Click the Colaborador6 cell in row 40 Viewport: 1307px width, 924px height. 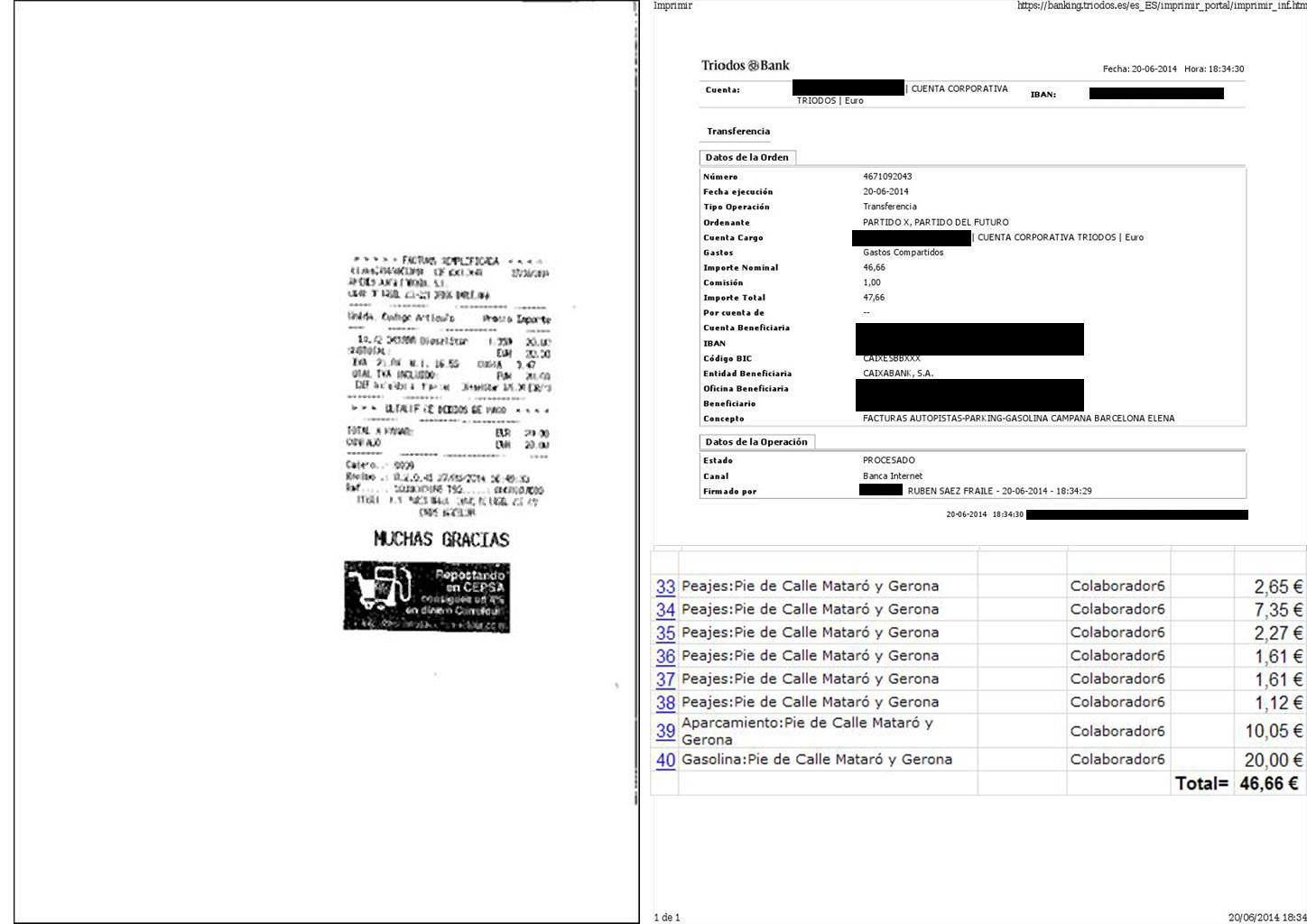1117,760
